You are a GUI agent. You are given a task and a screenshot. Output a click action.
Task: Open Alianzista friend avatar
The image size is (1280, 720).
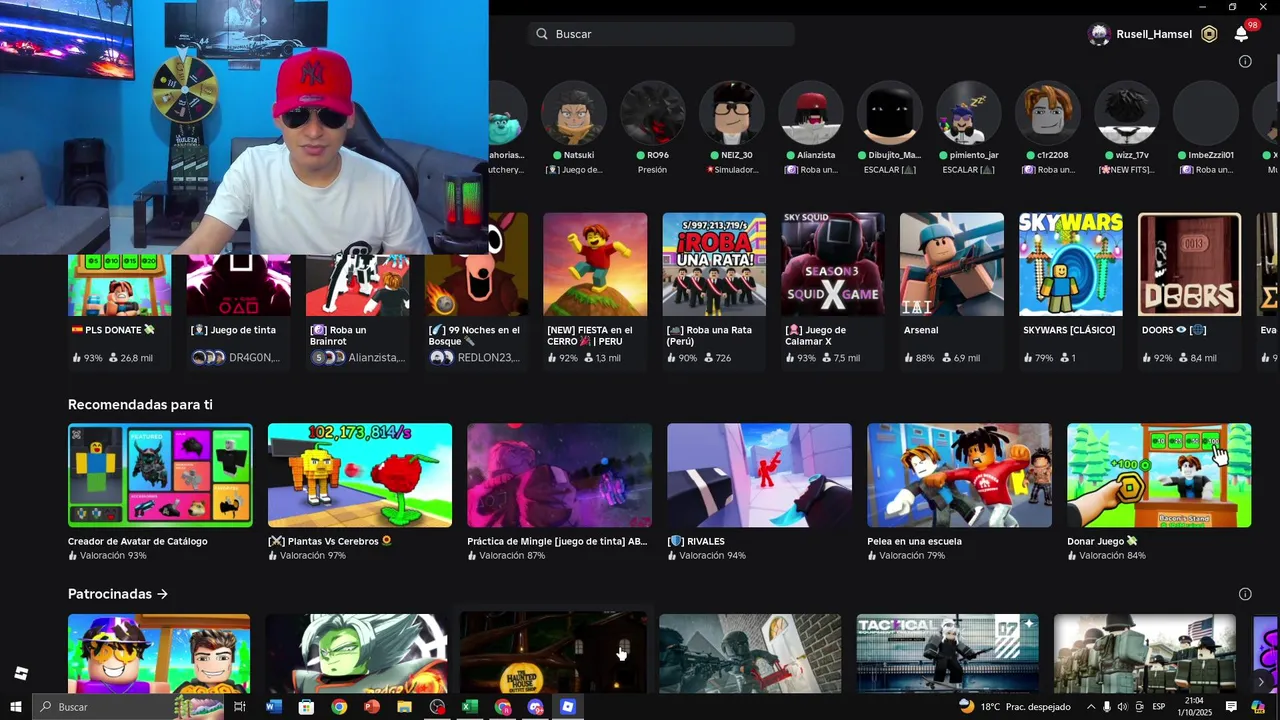pyautogui.click(x=811, y=113)
